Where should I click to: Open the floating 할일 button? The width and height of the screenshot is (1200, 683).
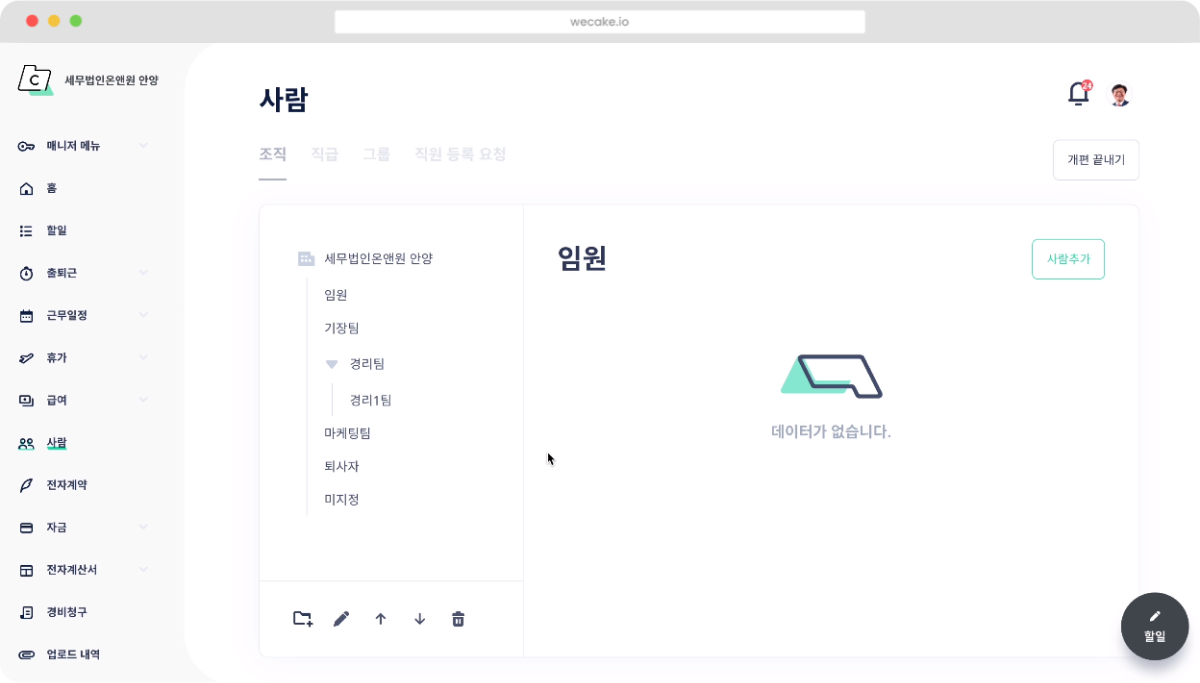pos(1154,626)
